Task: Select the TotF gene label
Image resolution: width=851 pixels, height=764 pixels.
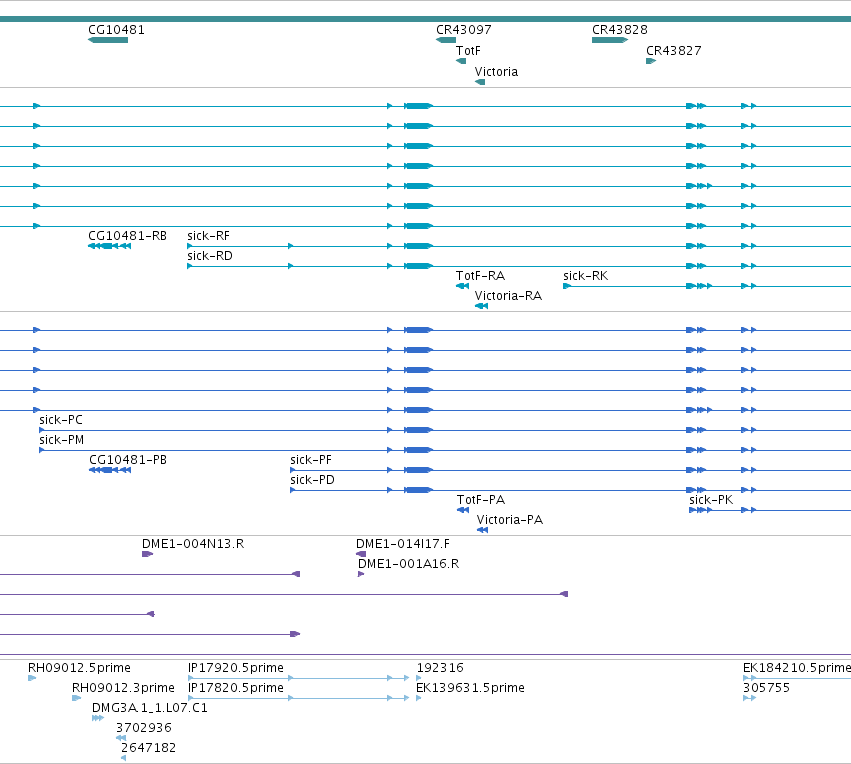Action: [x=468, y=50]
